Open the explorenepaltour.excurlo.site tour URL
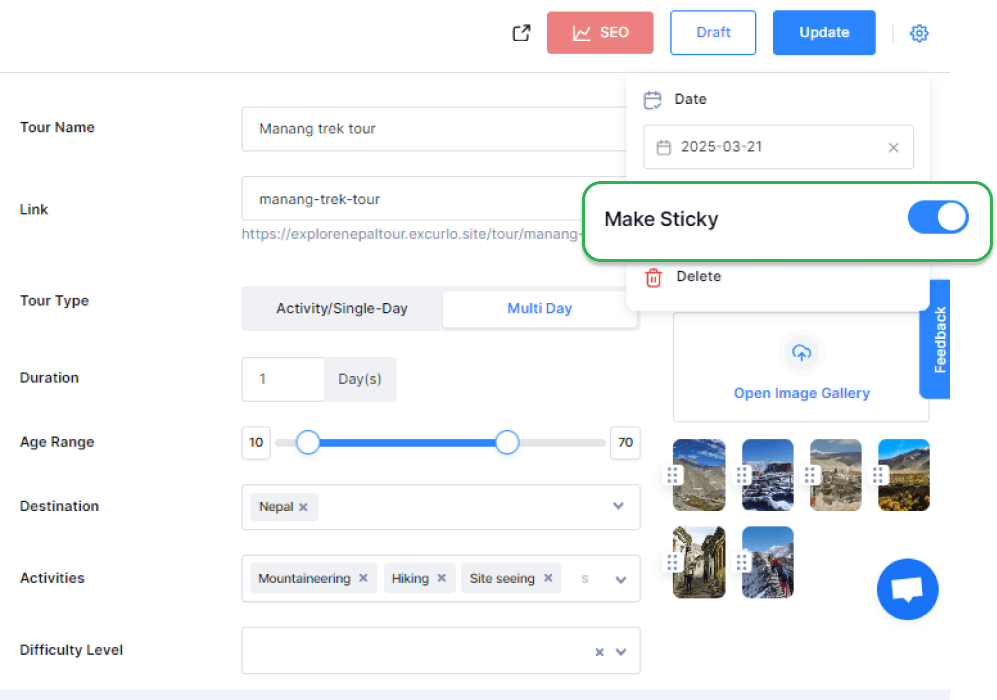Viewport: 997px width, 700px height. click(411, 234)
